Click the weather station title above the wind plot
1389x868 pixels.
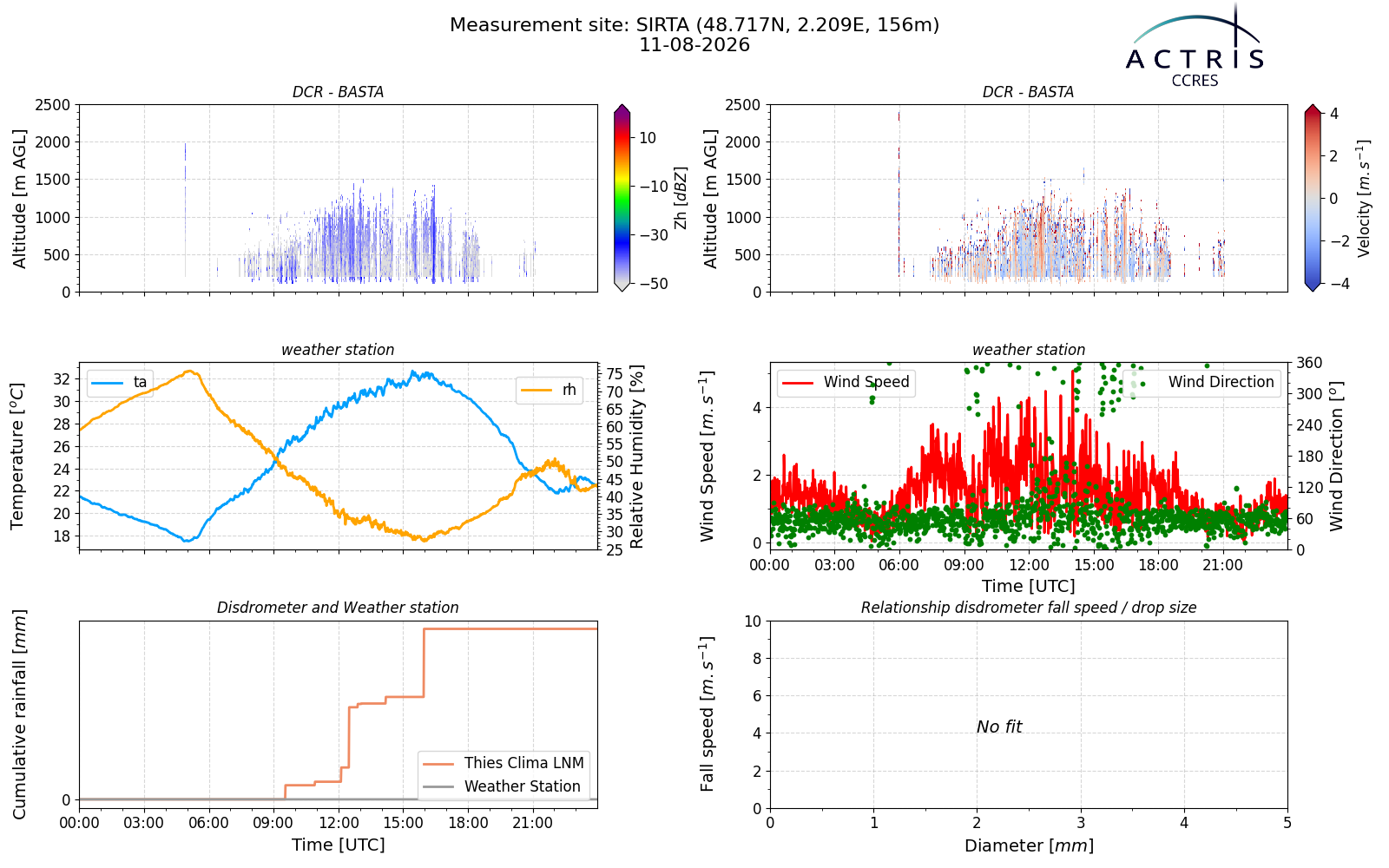[x=1029, y=350]
